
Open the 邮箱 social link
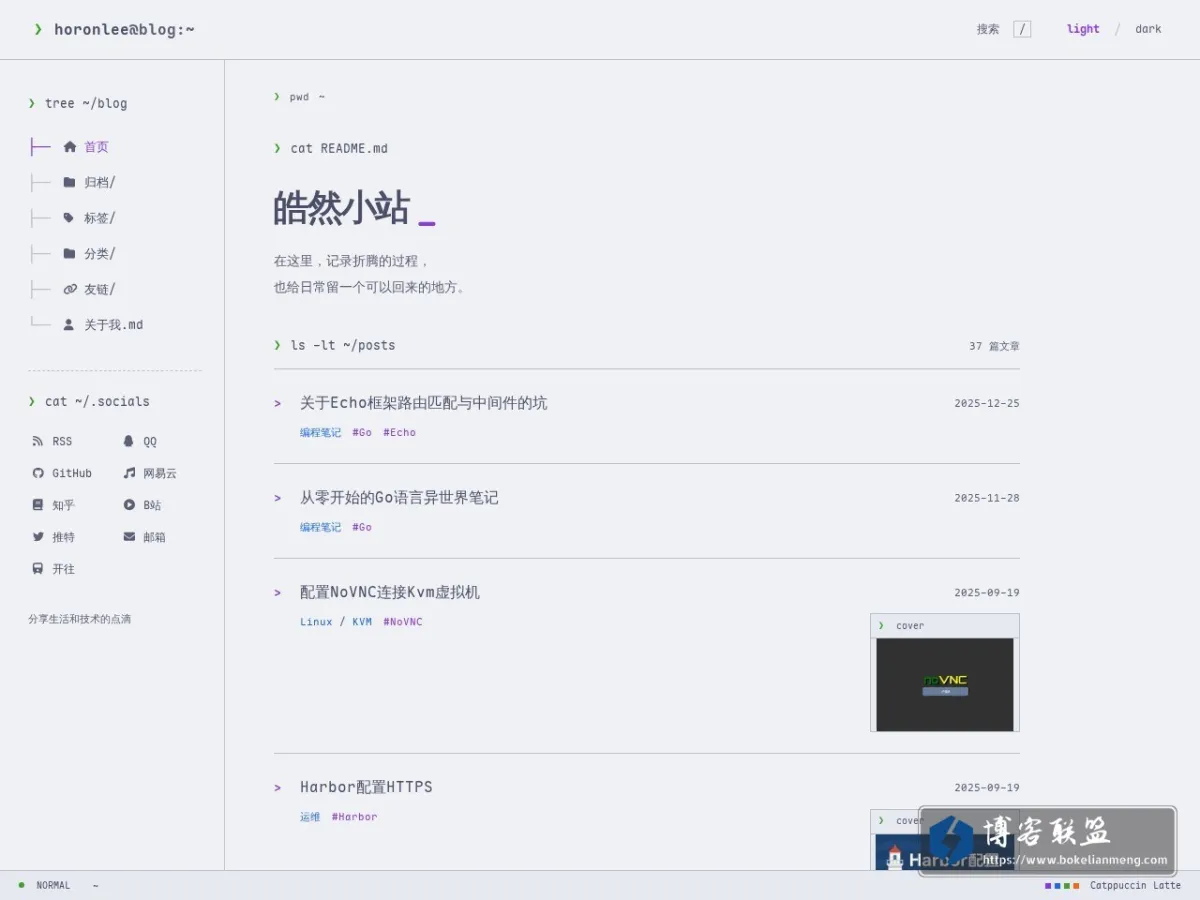[x=144, y=537]
